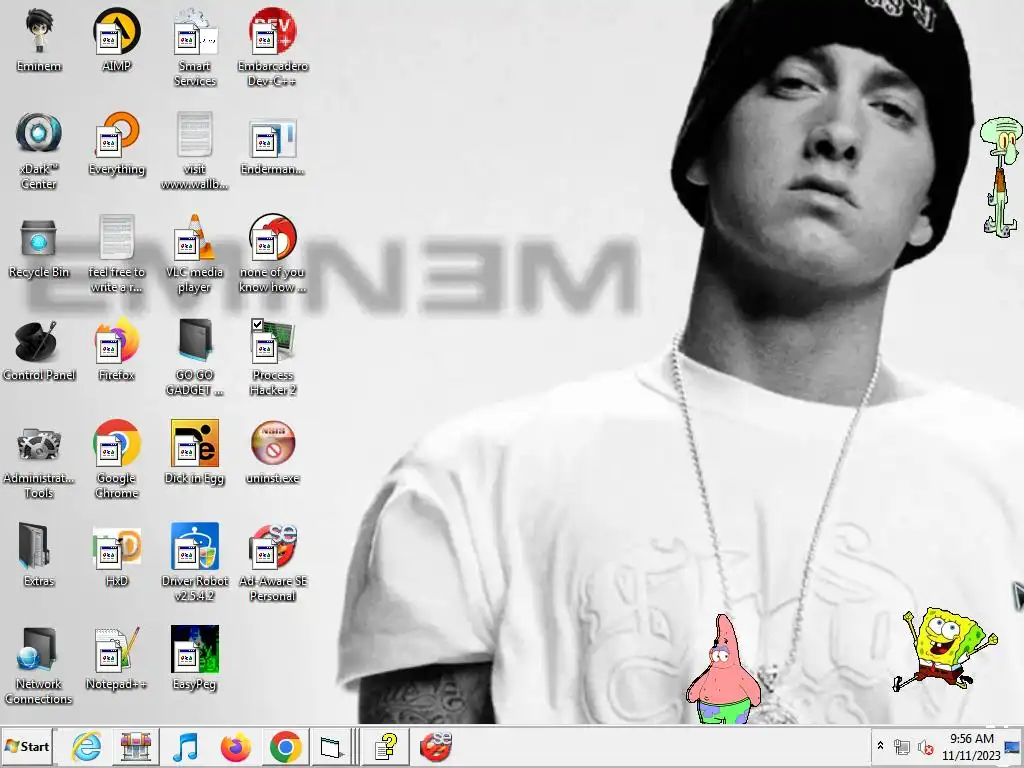Click the Start button
1024x768 pixels.
tap(27, 746)
